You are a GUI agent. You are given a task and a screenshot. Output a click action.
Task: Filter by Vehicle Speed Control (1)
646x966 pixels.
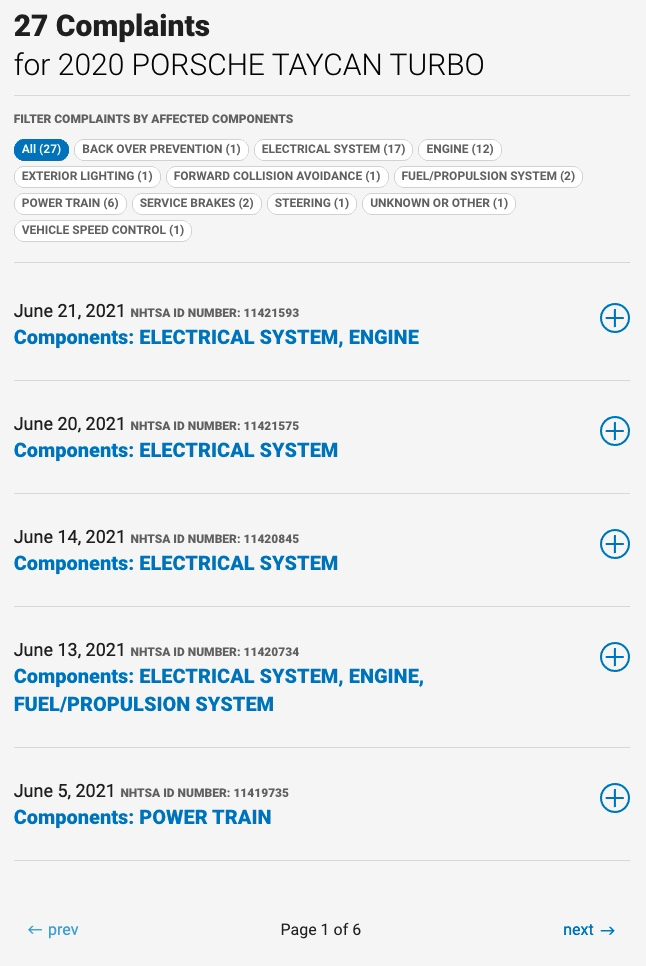103,230
